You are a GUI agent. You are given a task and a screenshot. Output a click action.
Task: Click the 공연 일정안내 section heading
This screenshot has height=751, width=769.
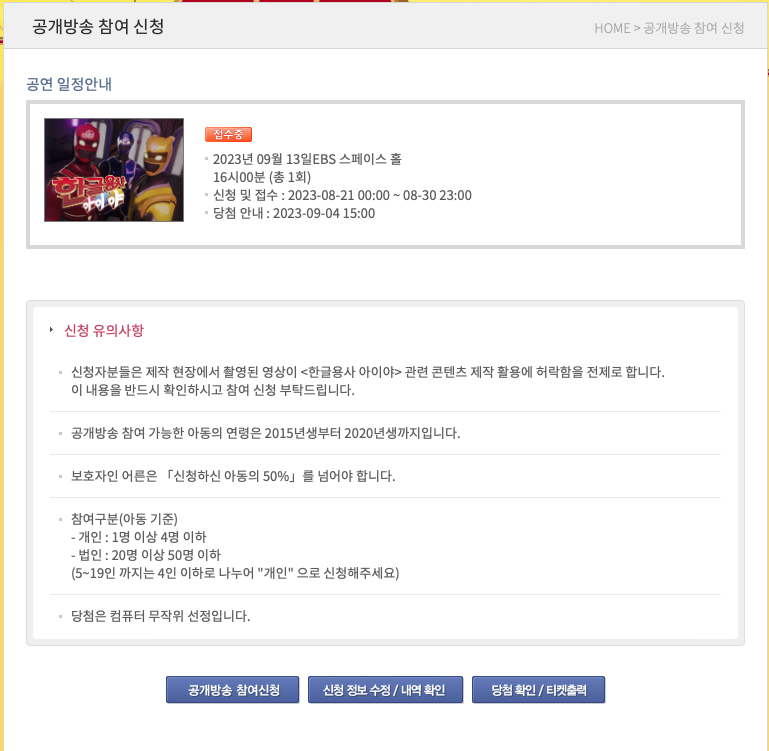69,84
